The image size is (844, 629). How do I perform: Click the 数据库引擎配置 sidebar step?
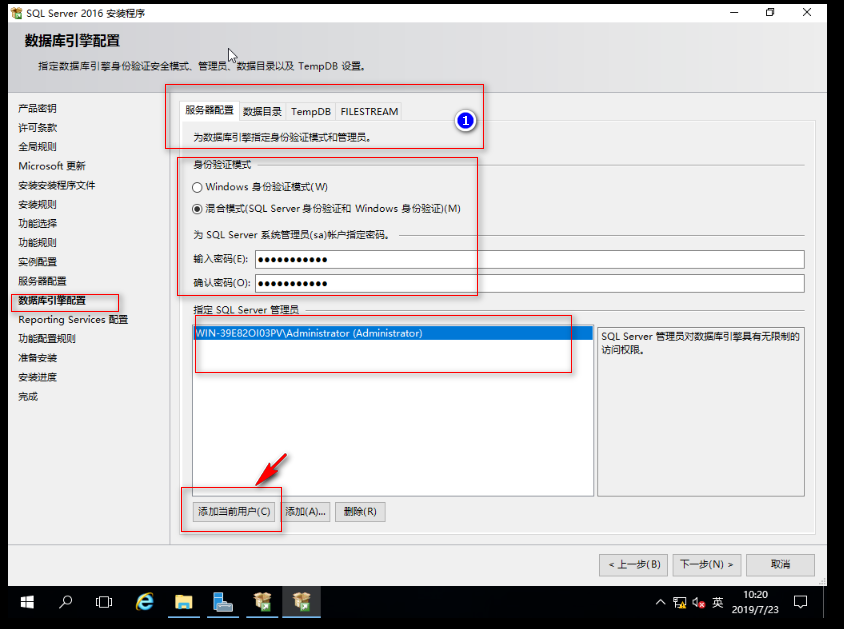(x=52, y=300)
